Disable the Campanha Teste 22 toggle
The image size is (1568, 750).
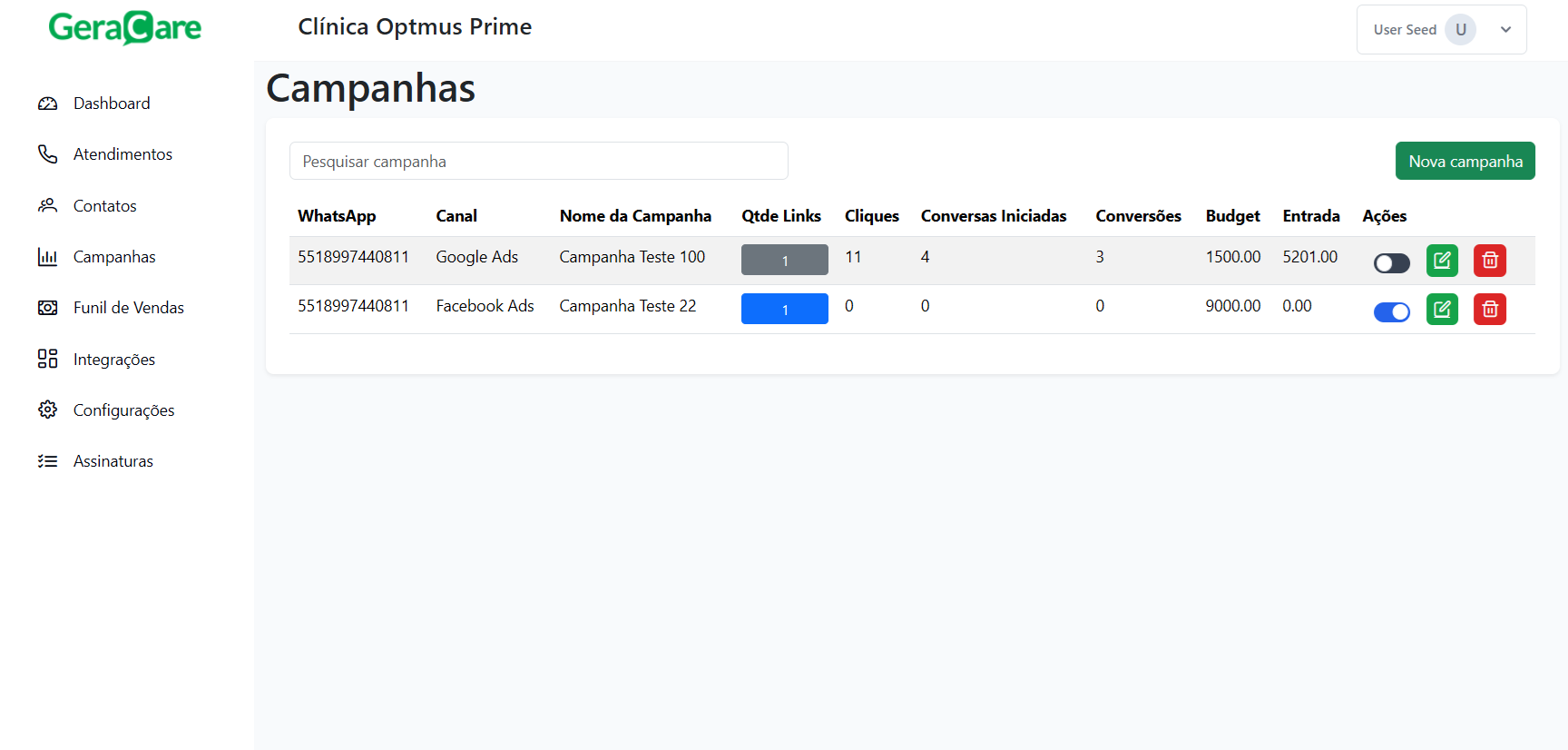(x=1391, y=312)
